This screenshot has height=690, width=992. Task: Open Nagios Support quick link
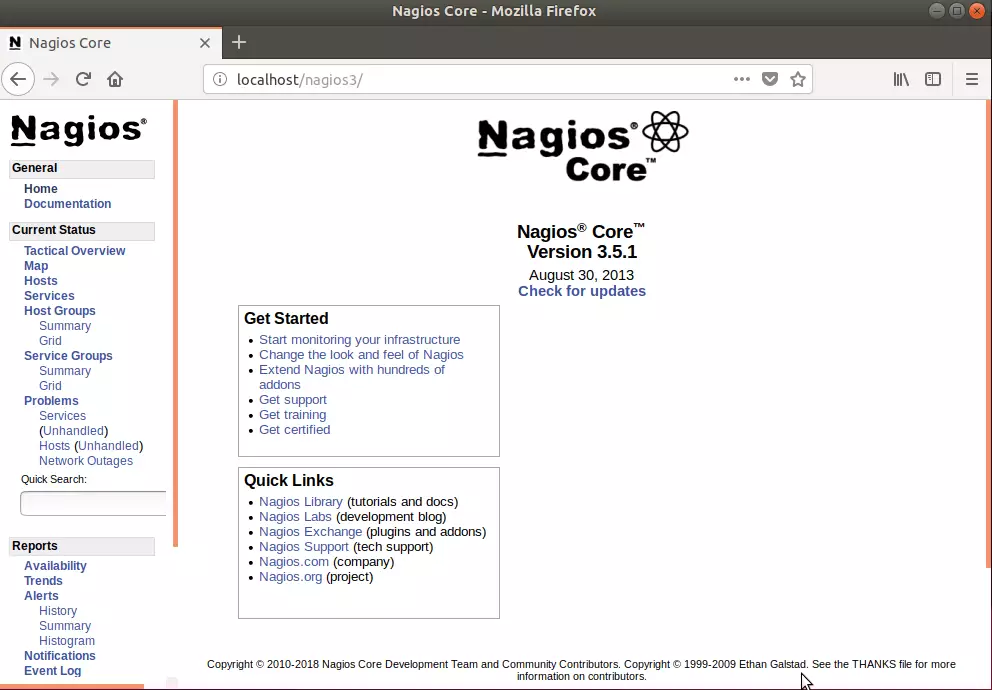[x=304, y=547]
